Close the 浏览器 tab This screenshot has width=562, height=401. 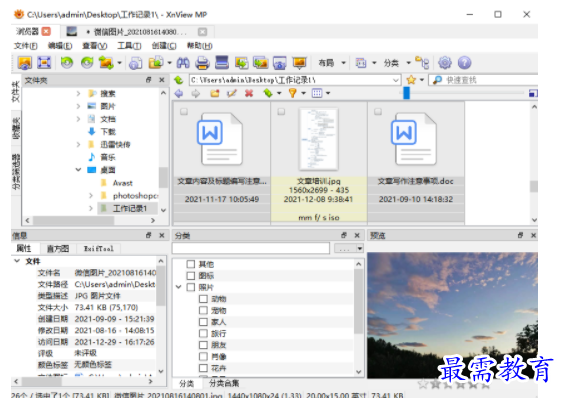[46, 32]
